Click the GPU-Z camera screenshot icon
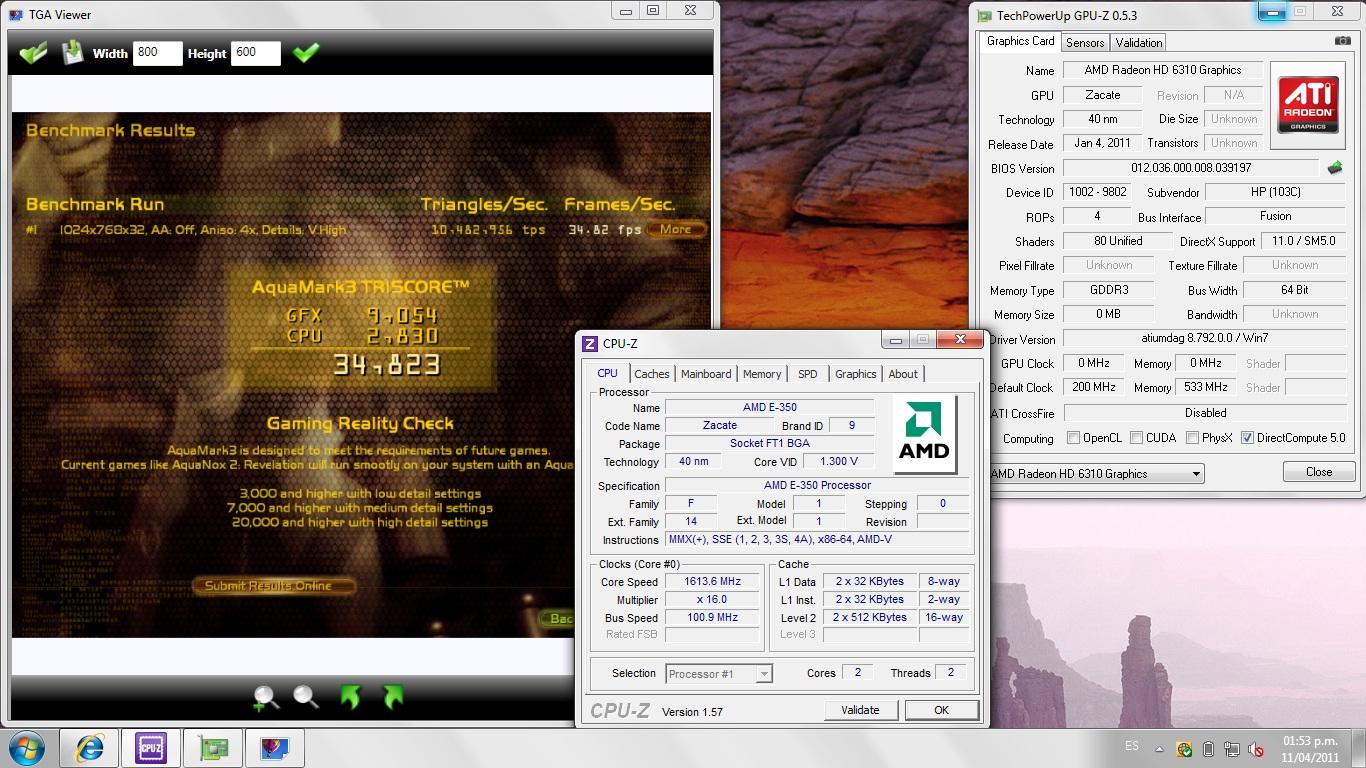This screenshot has height=768, width=1366. coord(1342,41)
